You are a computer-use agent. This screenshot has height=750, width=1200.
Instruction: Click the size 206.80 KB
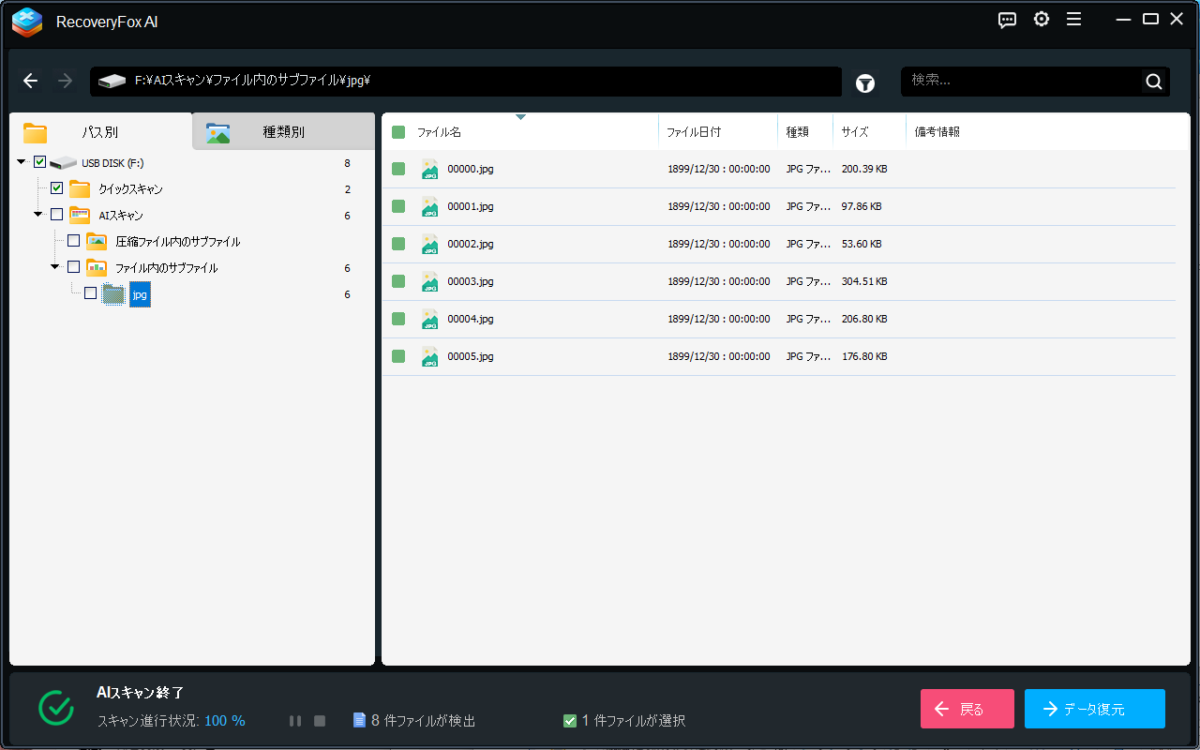pos(865,319)
